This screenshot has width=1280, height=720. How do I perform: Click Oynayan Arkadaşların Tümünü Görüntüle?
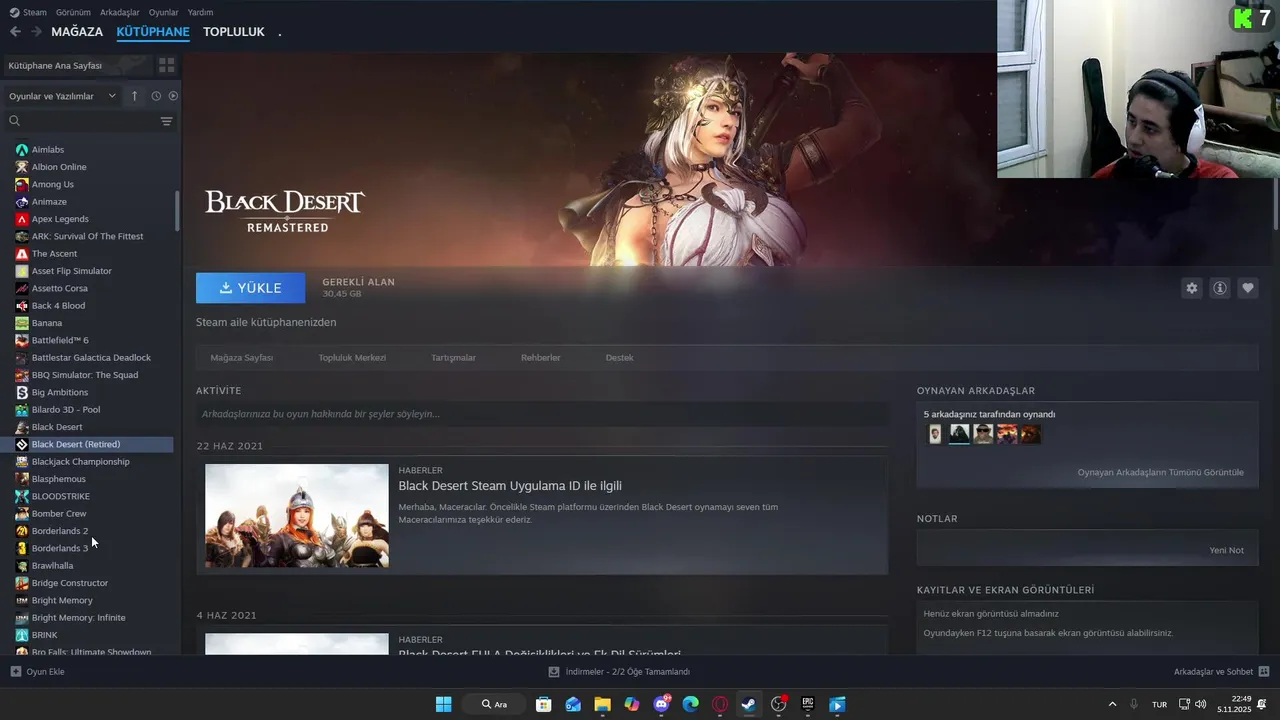click(x=1161, y=472)
